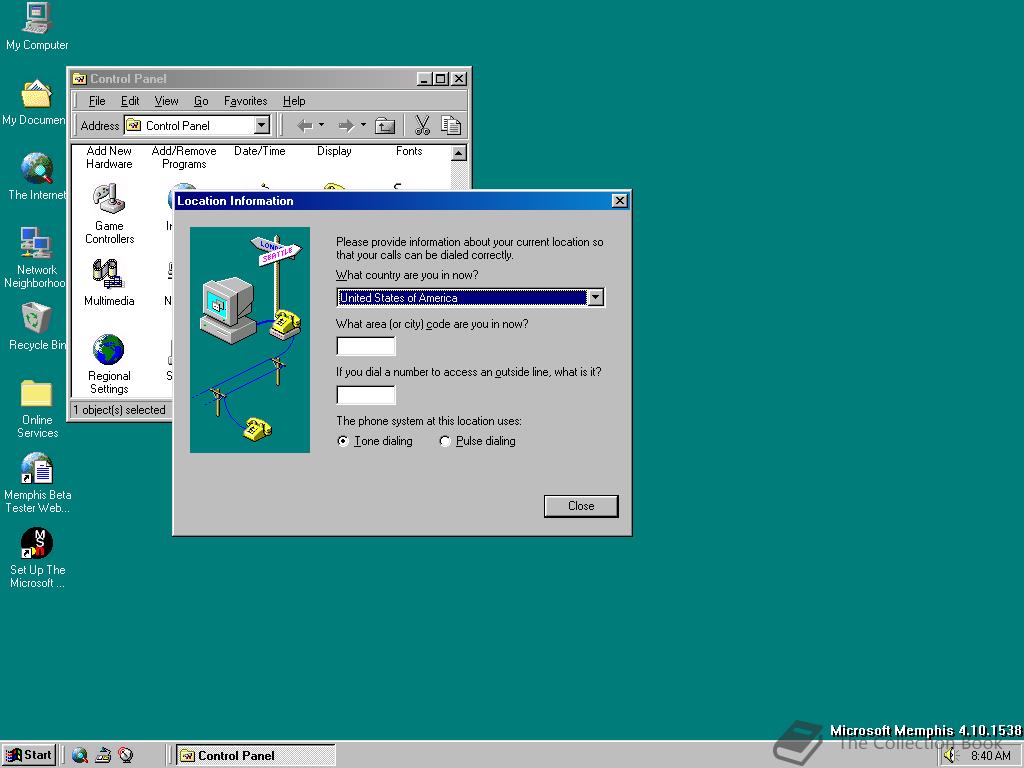Click the area code input field

click(366, 346)
